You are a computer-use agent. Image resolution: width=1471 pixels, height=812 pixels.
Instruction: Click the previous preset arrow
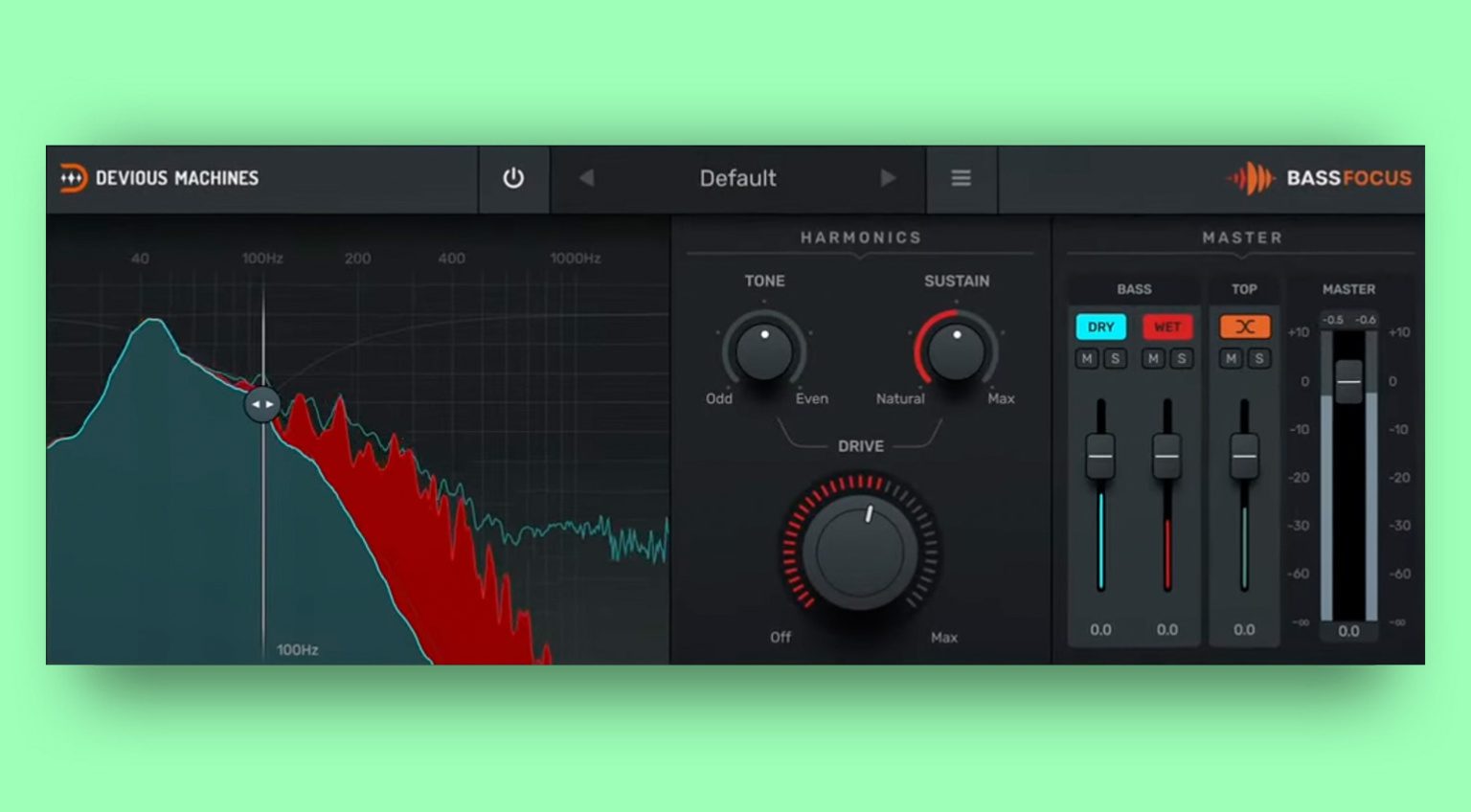pyautogui.click(x=587, y=178)
